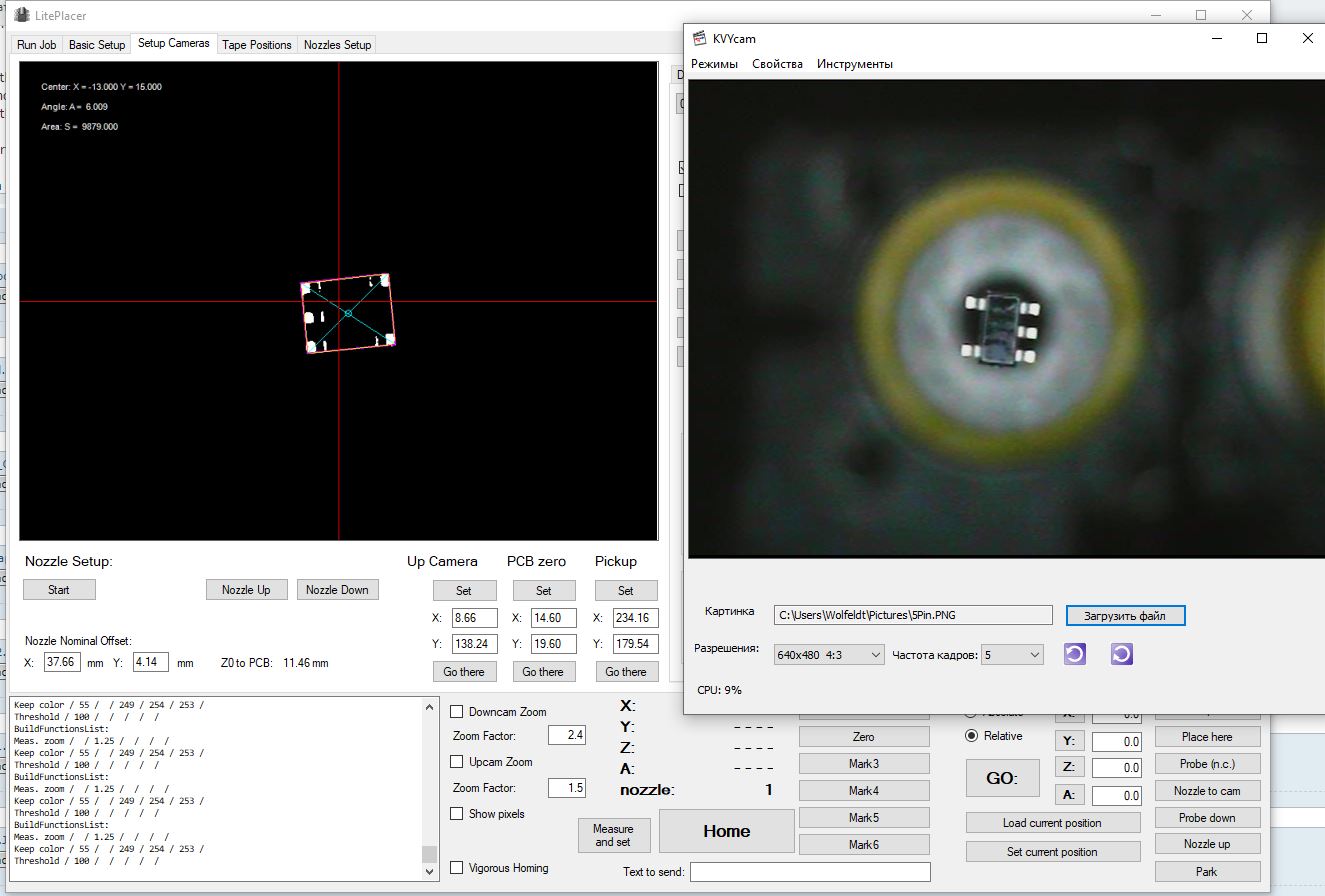Image resolution: width=1325 pixels, height=896 pixels.
Task: Click Set under Up Camera
Action: coord(464,590)
